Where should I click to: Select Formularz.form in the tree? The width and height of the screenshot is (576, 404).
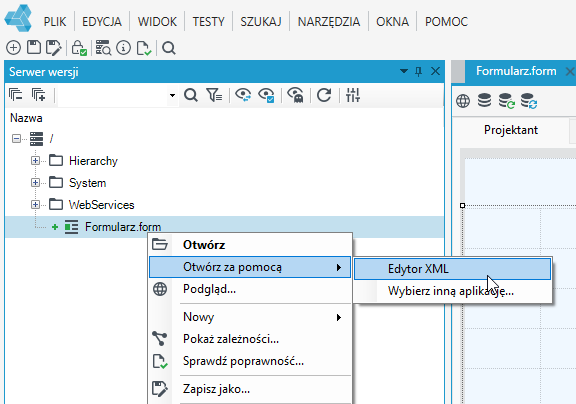tap(123, 227)
